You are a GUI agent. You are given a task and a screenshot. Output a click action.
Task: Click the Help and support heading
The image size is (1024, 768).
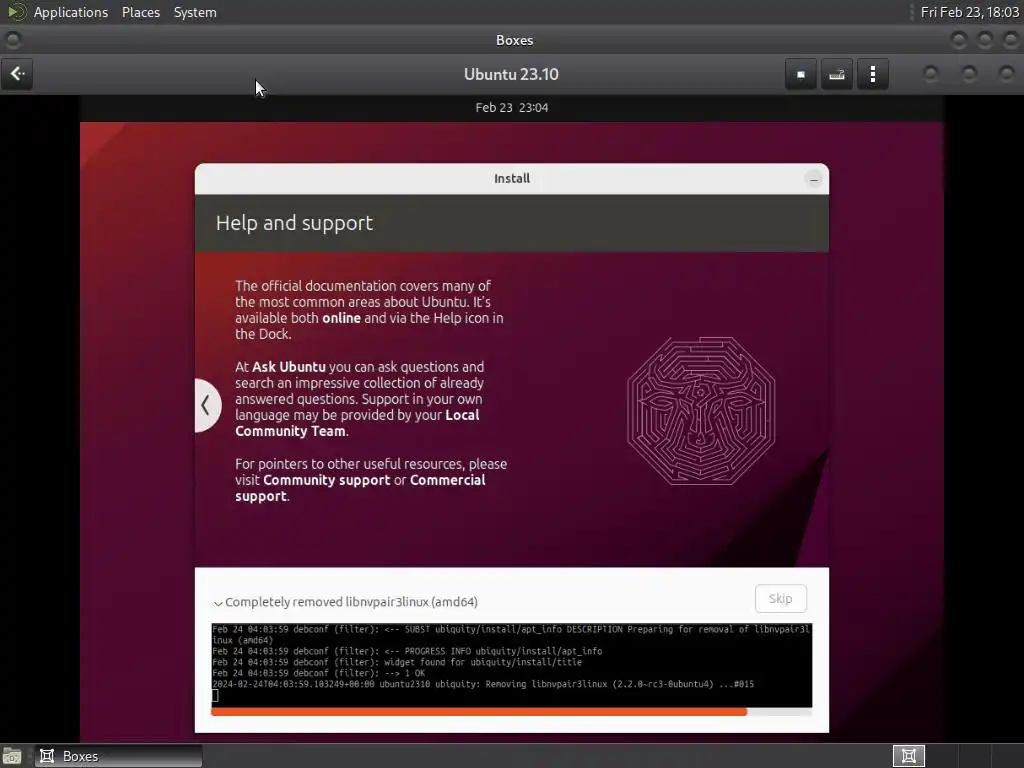pyautogui.click(x=295, y=223)
